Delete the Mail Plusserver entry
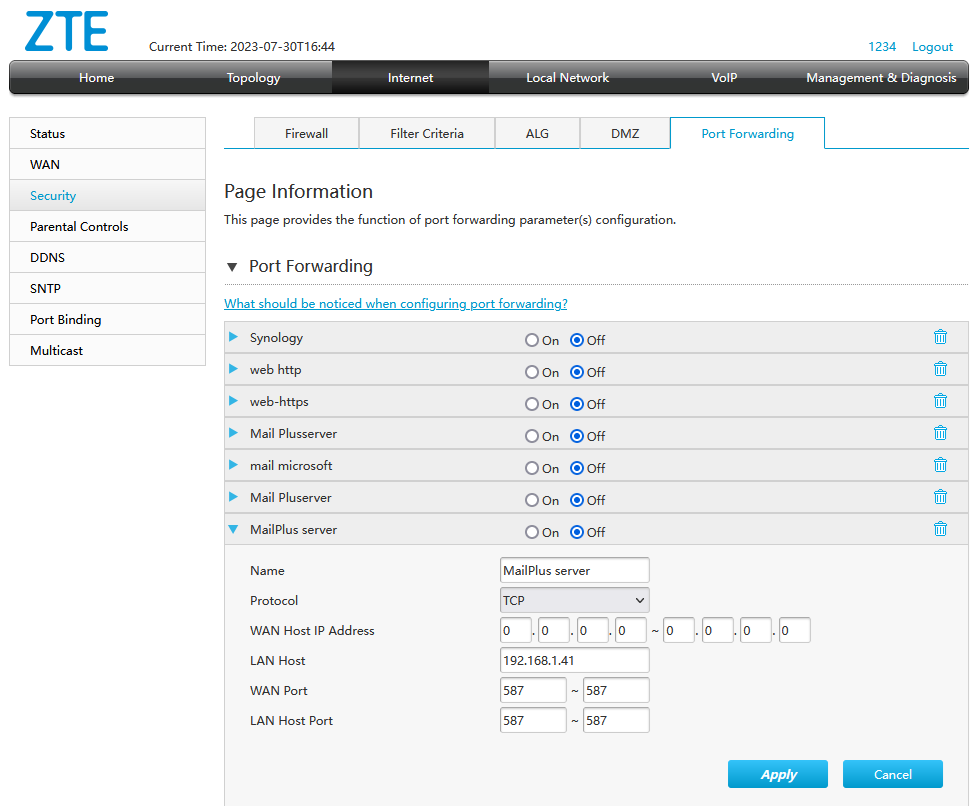Viewport: 974px width, 806px height. tap(940, 433)
